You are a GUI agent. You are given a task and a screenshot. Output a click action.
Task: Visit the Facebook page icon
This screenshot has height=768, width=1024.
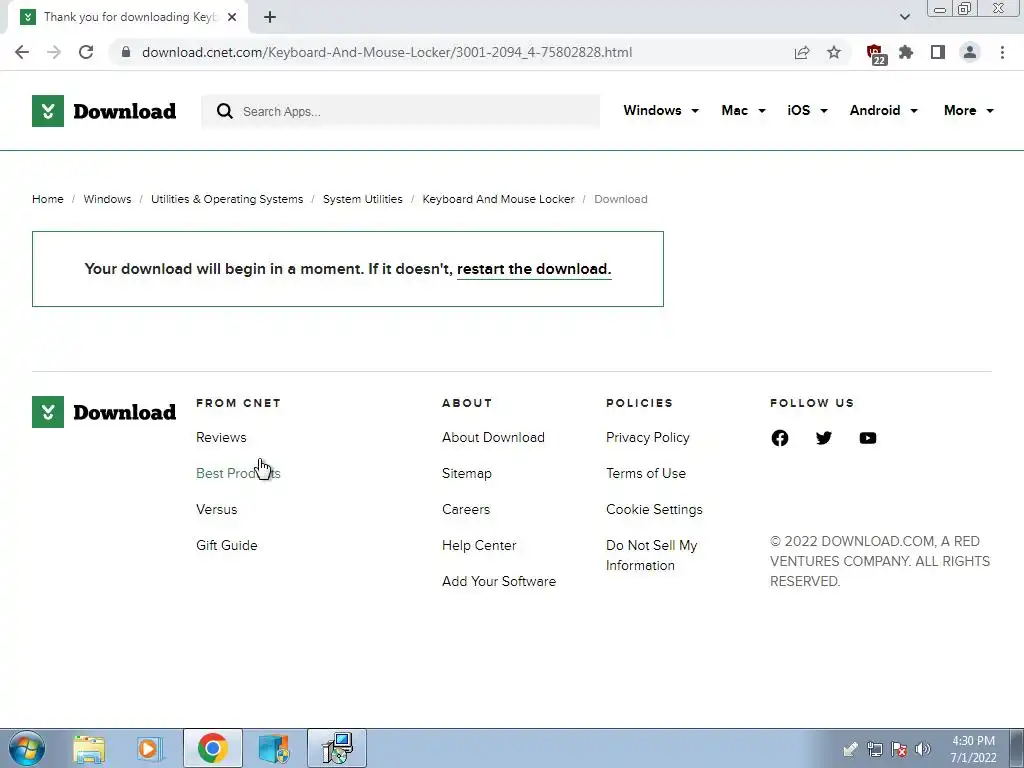(x=780, y=438)
